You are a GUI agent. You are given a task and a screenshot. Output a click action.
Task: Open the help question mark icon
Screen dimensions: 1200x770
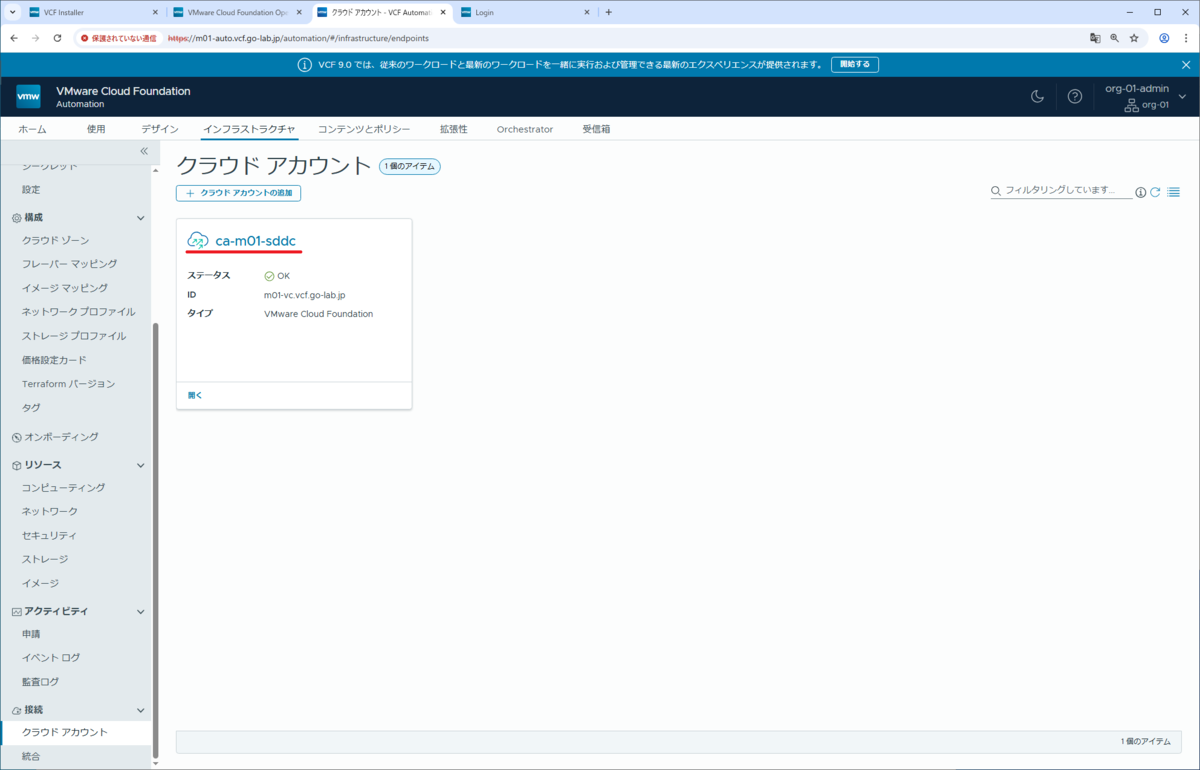pos(1075,96)
